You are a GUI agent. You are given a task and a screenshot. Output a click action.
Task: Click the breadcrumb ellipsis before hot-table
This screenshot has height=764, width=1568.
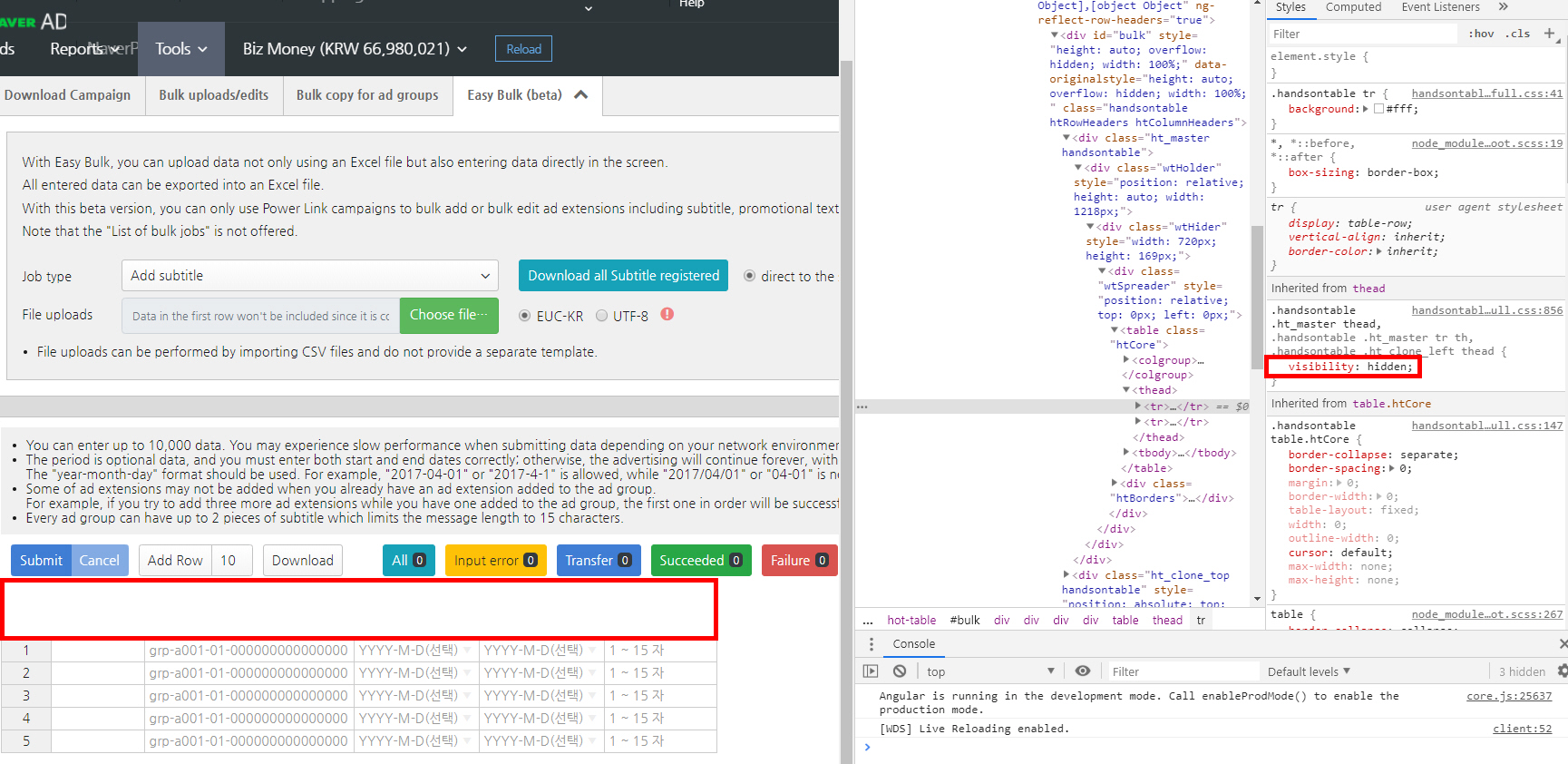click(x=868, y=621)
